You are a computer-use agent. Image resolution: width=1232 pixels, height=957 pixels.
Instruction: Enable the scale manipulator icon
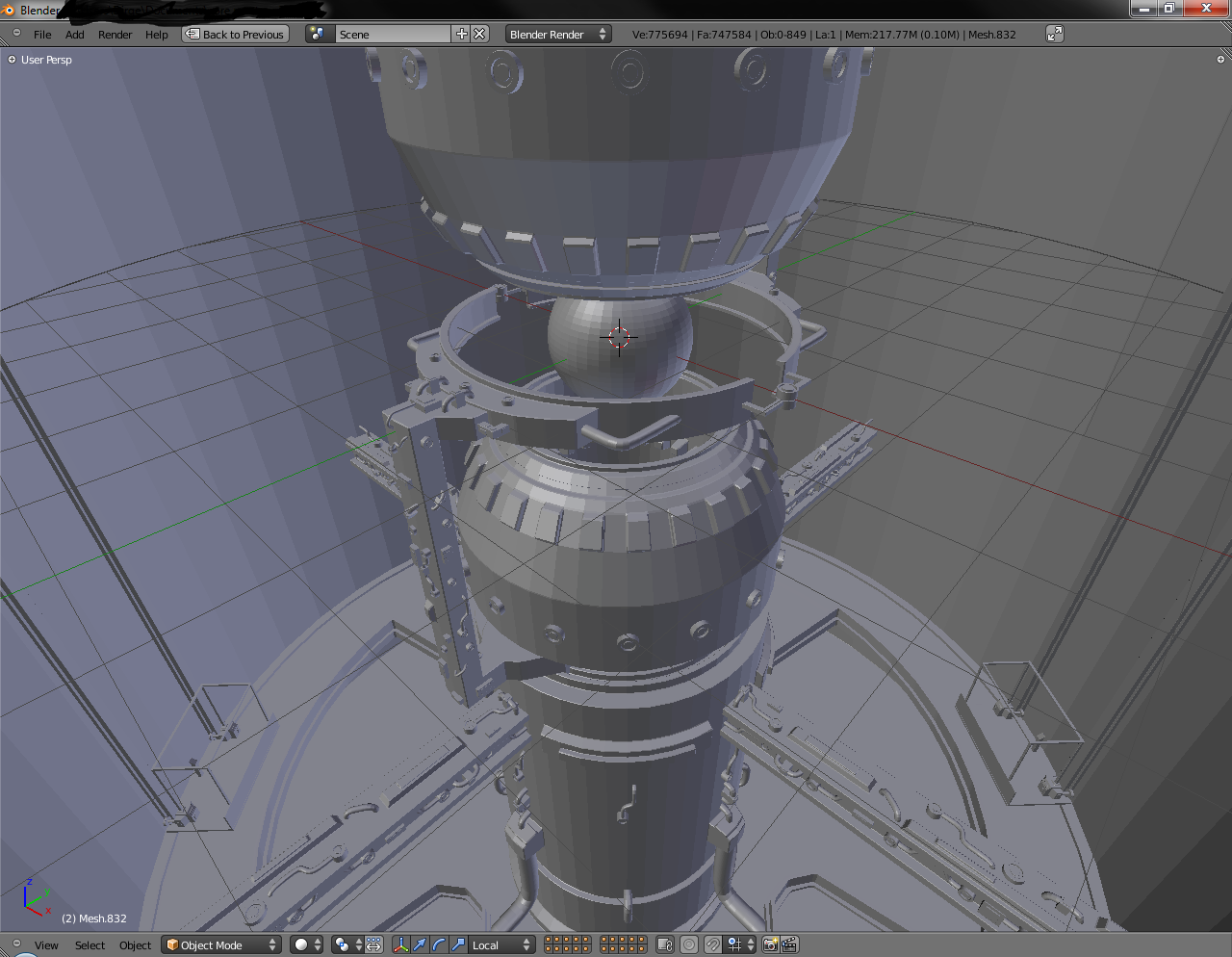pos(458,944)
